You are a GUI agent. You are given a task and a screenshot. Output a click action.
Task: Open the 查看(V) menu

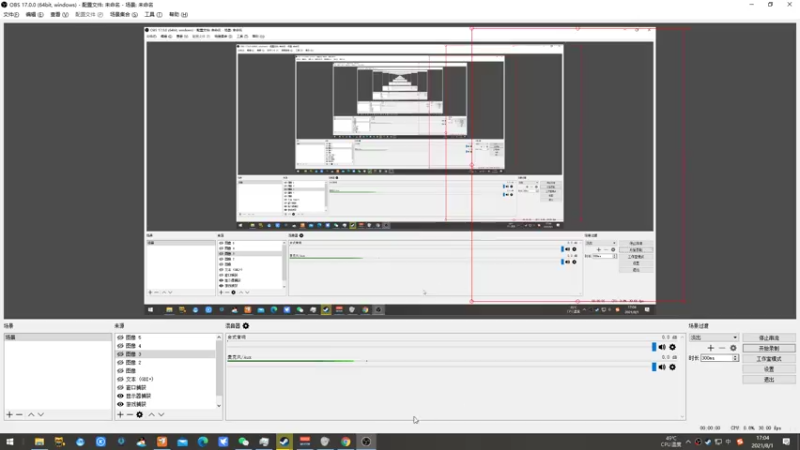pos(59,14)
